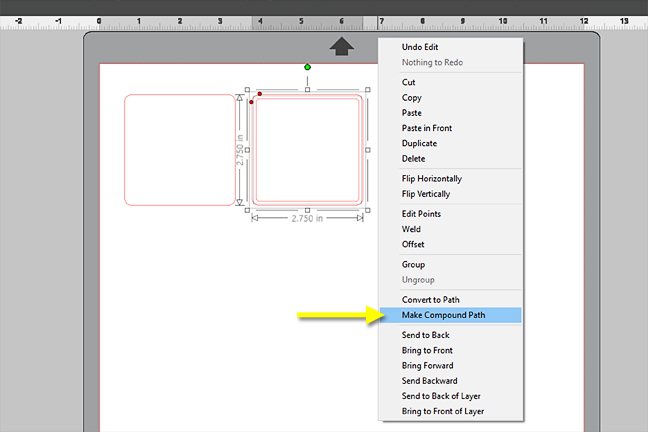
Task: Select Delete in the context menu
Action: point(450,159)
